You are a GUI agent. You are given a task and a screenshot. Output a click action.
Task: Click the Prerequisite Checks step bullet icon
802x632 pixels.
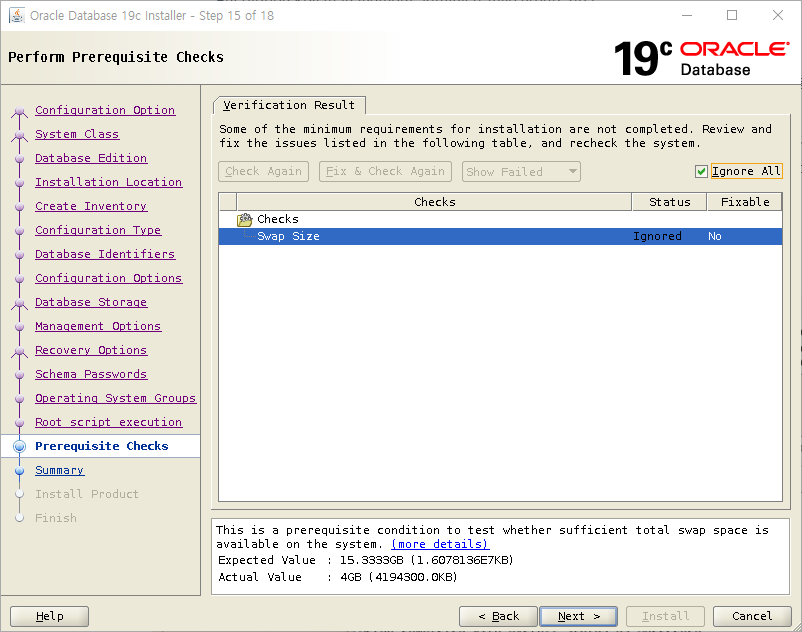pyautogui.click(x=19, y=446)
